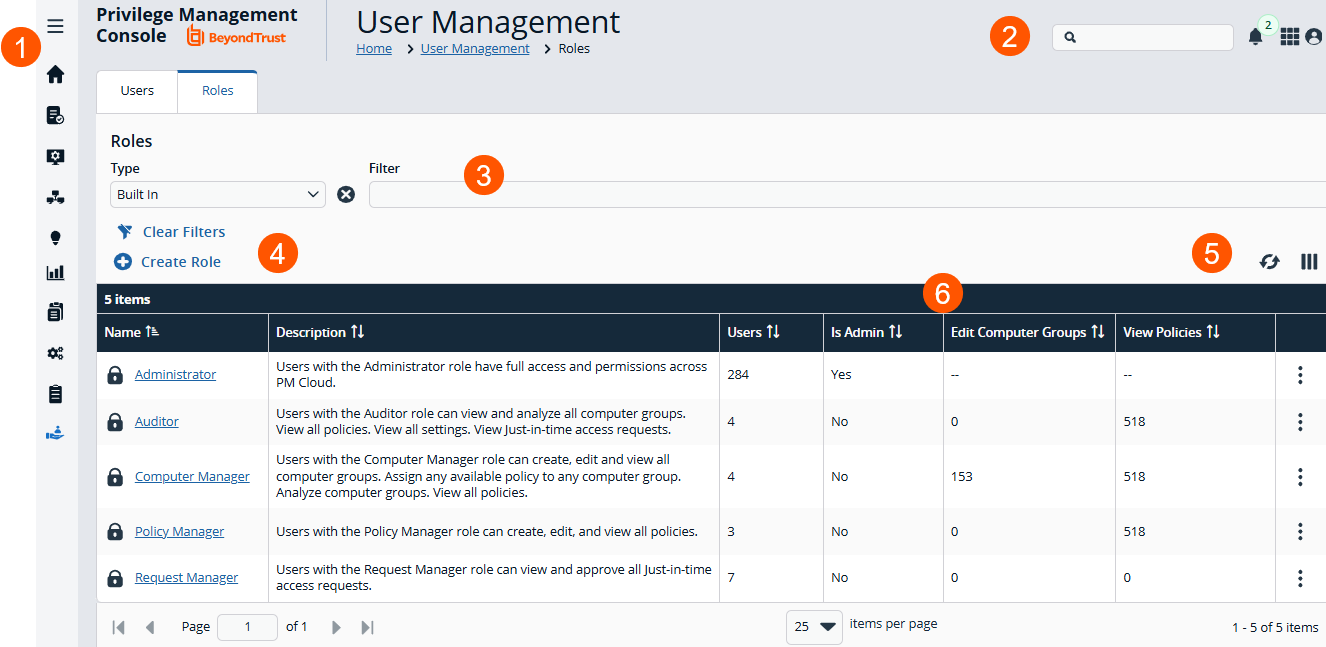Open the hamburger navigation menu
Screen dimensions: 1326x647
55,25
